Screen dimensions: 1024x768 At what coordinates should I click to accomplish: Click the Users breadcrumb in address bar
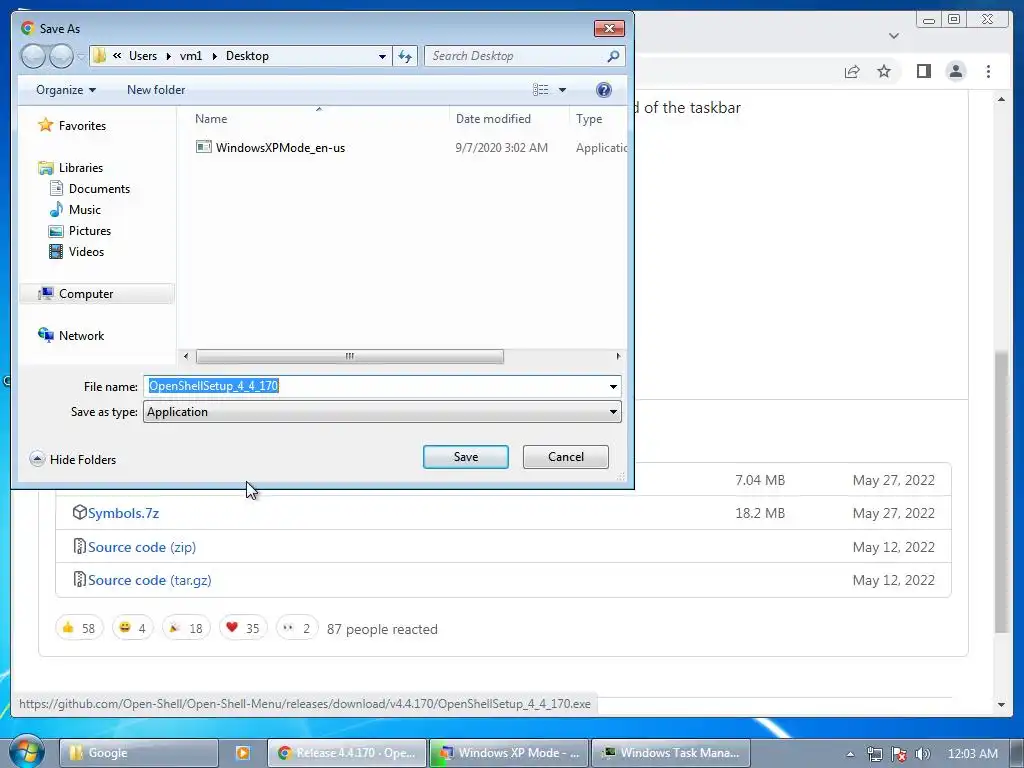pyautogui.click(x=143, y=56)
